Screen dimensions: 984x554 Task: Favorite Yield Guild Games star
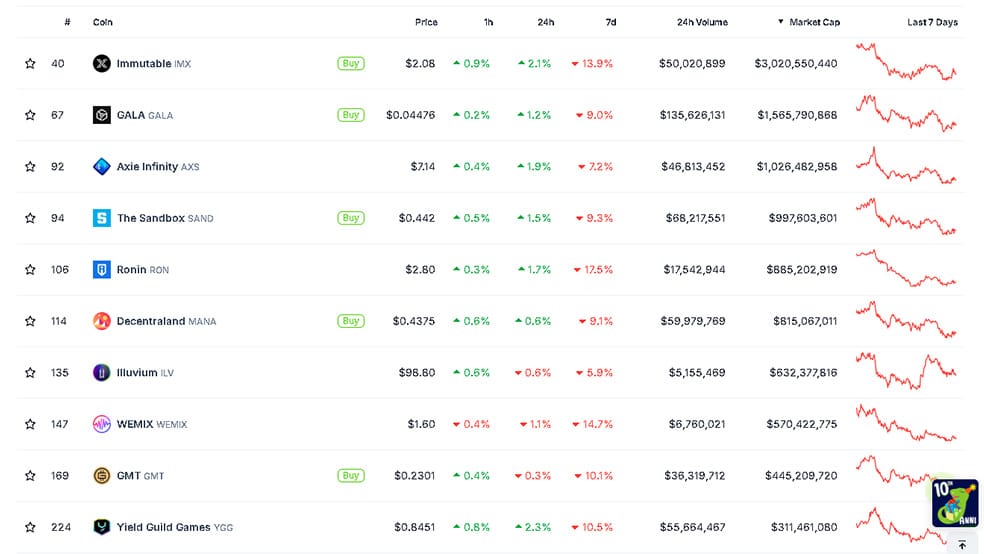pos(30,527)
